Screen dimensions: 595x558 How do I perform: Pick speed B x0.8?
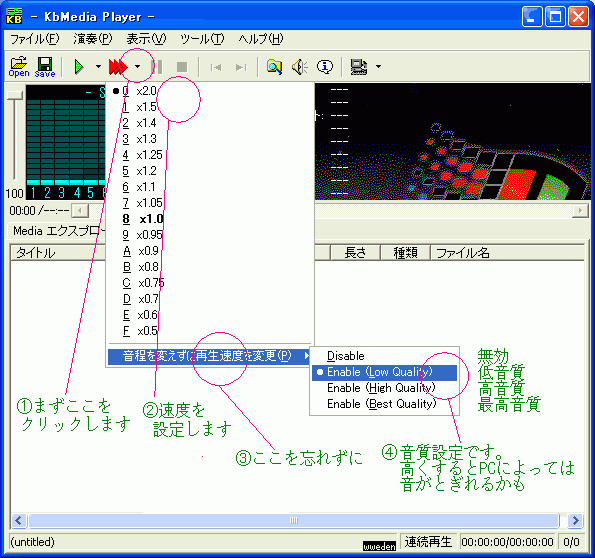210,267
